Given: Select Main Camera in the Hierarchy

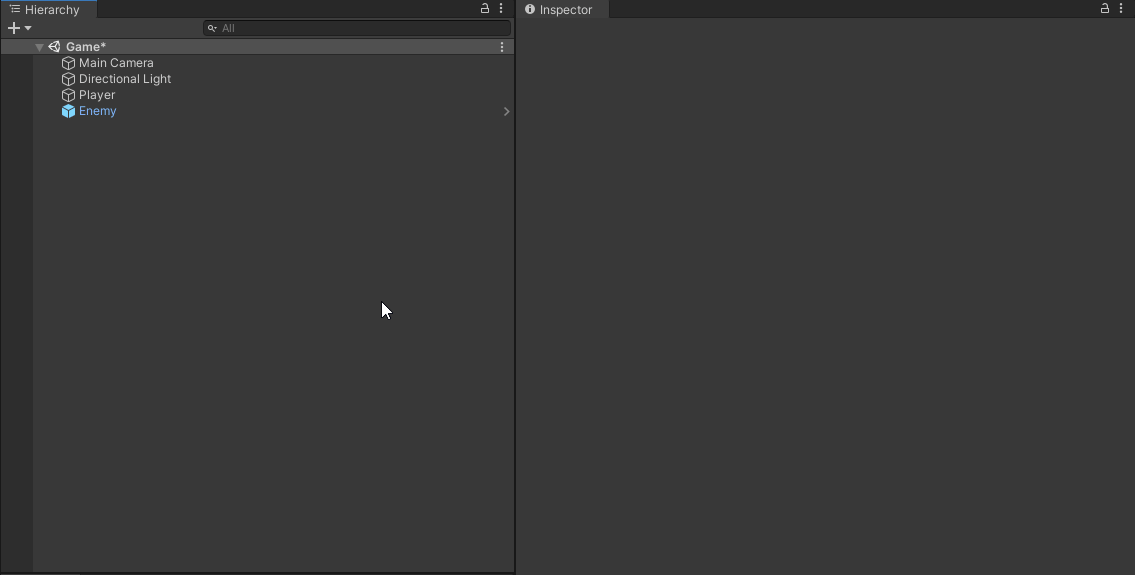Looking at the screenshot, I should 116,63.
